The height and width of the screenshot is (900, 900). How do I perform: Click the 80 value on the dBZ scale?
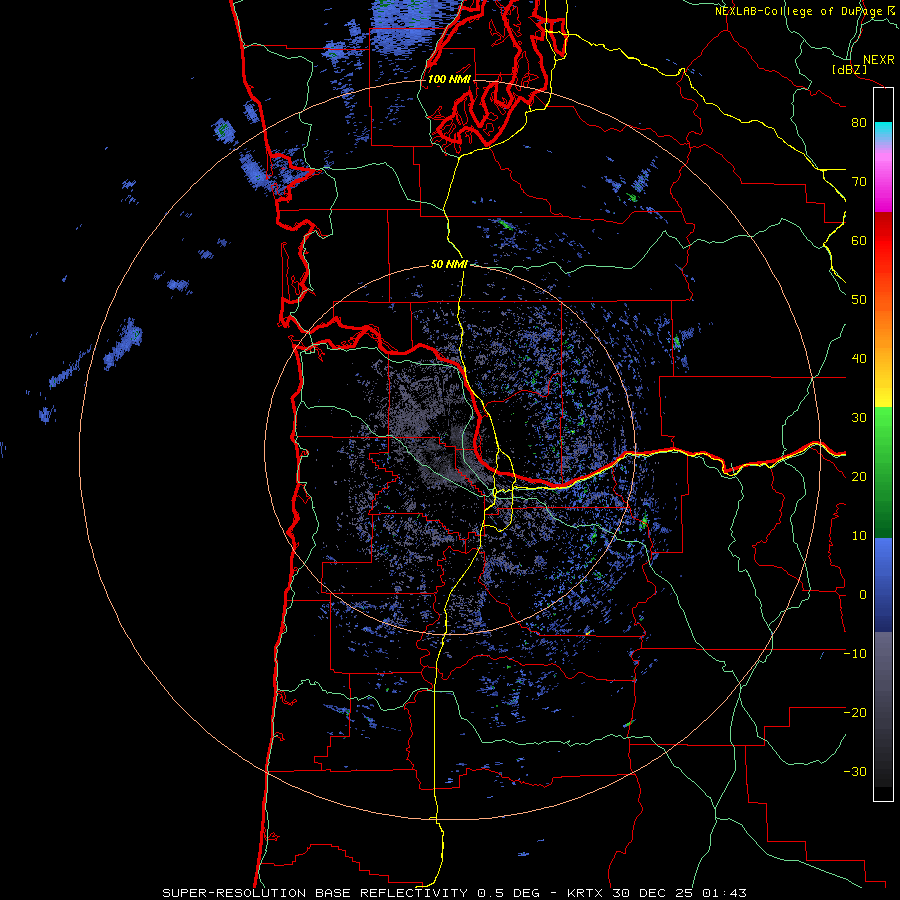coord(859,123)
